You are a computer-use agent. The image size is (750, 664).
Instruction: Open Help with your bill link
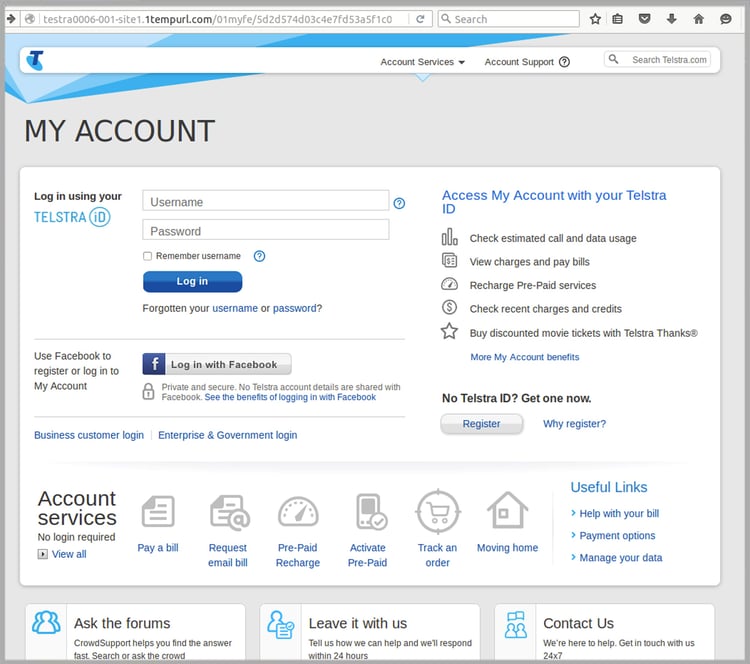pos(619,514)
